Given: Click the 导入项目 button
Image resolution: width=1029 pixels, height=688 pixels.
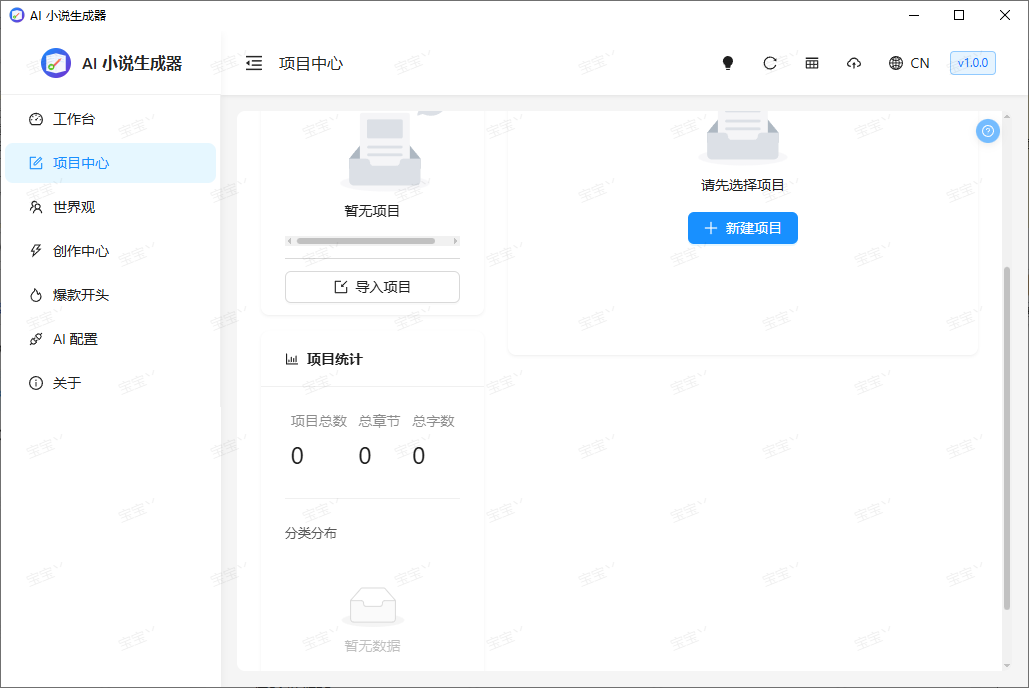Looking at the screenshot, I should click(372, 287).
